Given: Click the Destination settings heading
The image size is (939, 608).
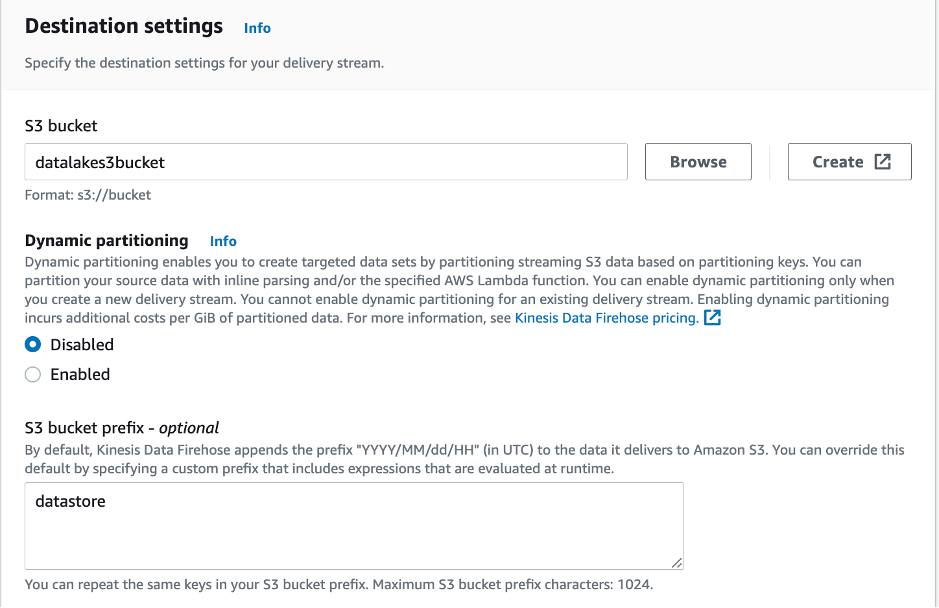Looking at the screenshot, I should tap(124, 26).
